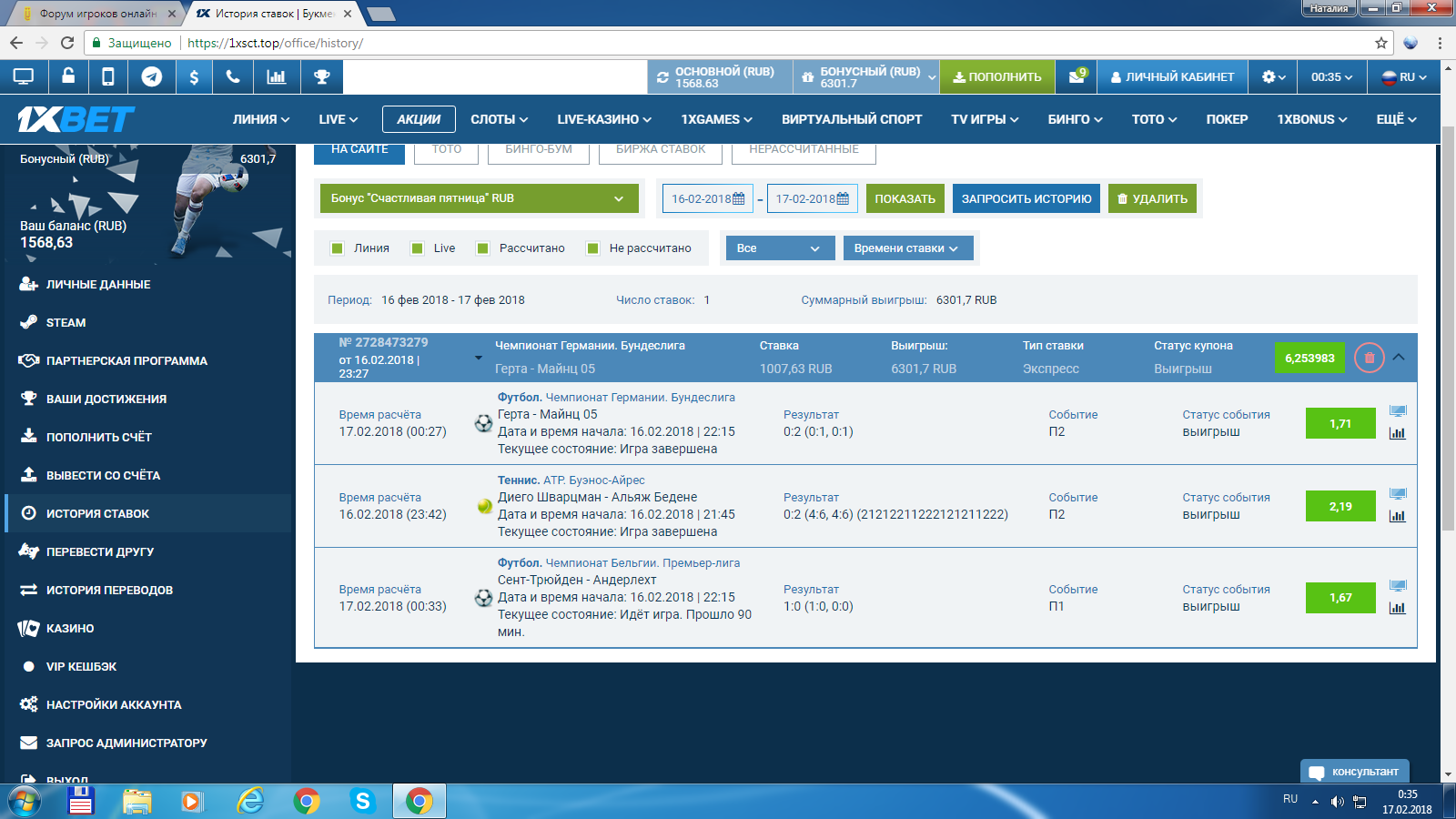Click the phone callback icon
Screen dimensions: 1456x819
[x=233, y=77]
